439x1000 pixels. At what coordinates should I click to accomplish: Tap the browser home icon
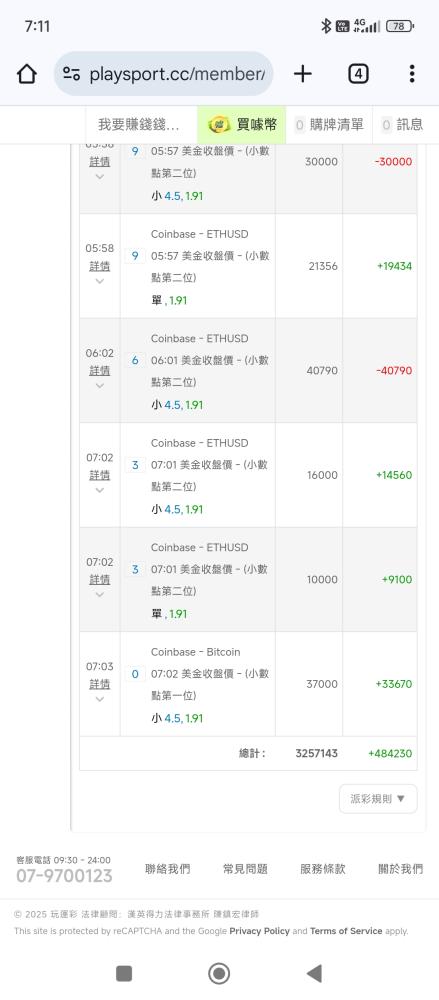(27, 74)
